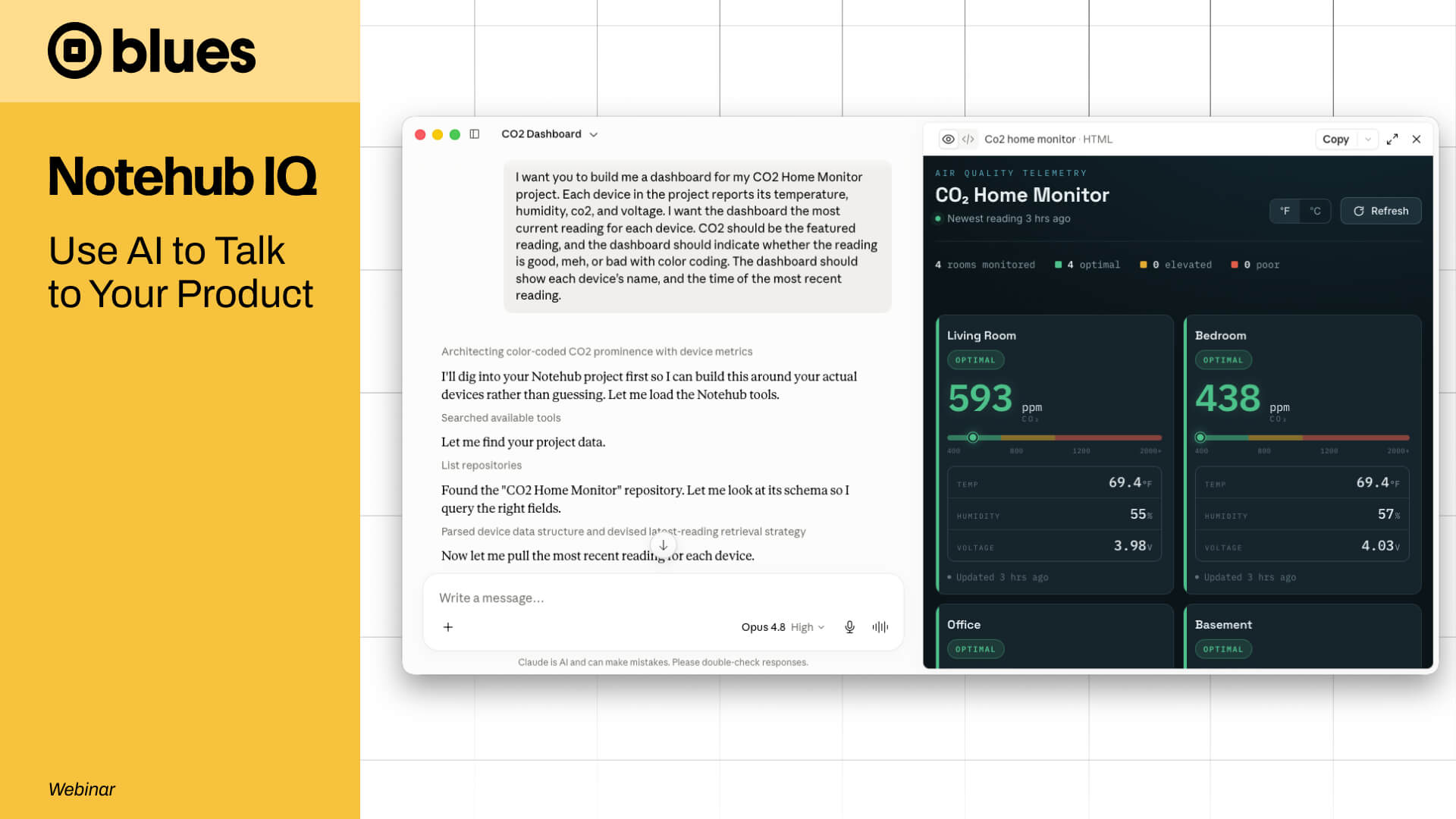
Task: Focus the Write a message field
Action: (x=663, y=598)
